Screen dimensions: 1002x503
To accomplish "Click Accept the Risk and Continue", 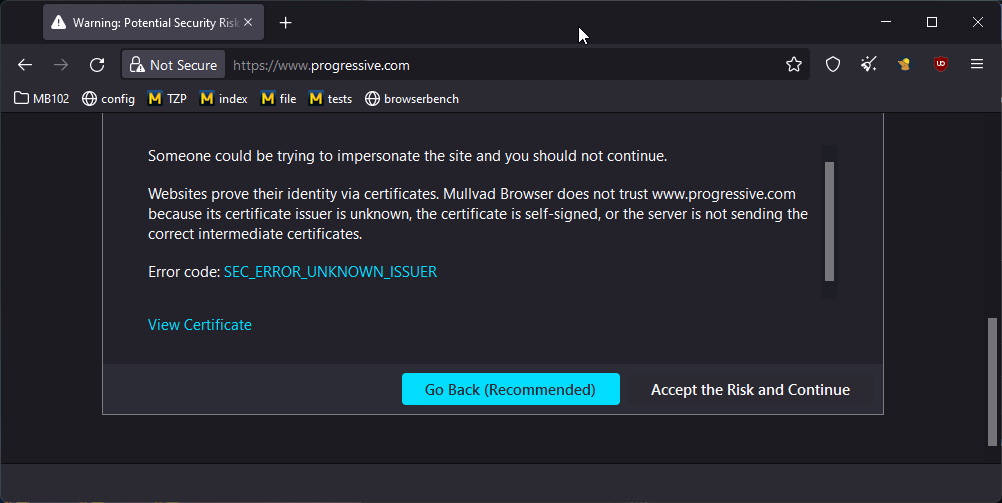I will click(750, 389).
